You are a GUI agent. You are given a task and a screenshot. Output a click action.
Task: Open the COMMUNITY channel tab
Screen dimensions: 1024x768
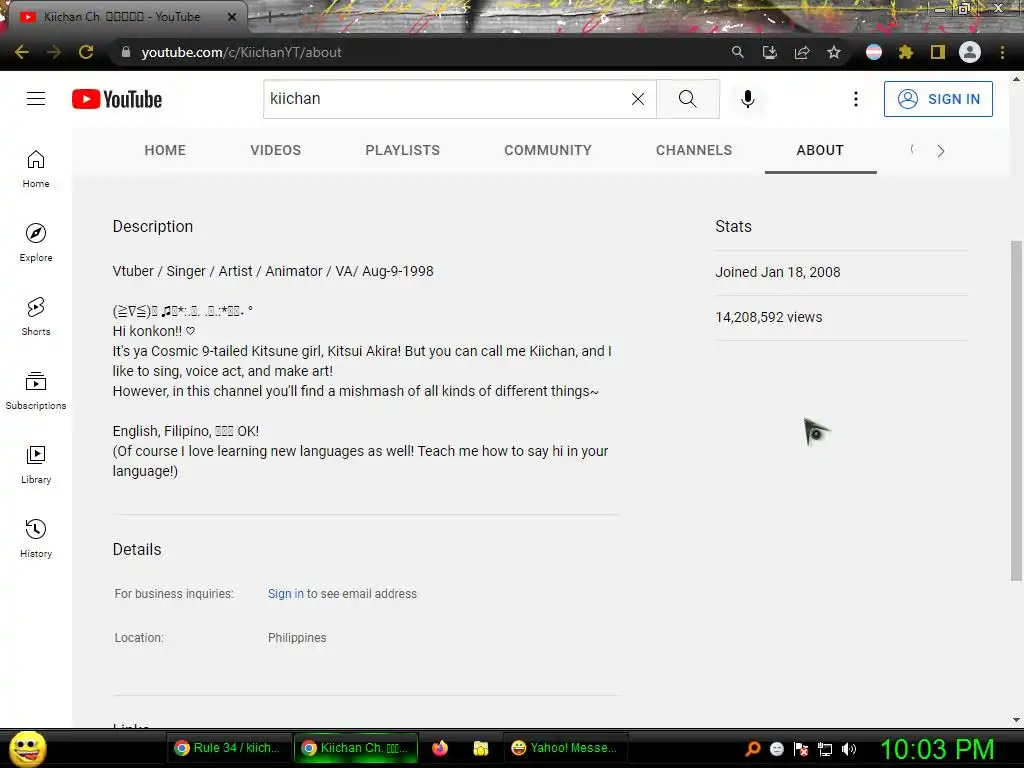coord(548,150)
